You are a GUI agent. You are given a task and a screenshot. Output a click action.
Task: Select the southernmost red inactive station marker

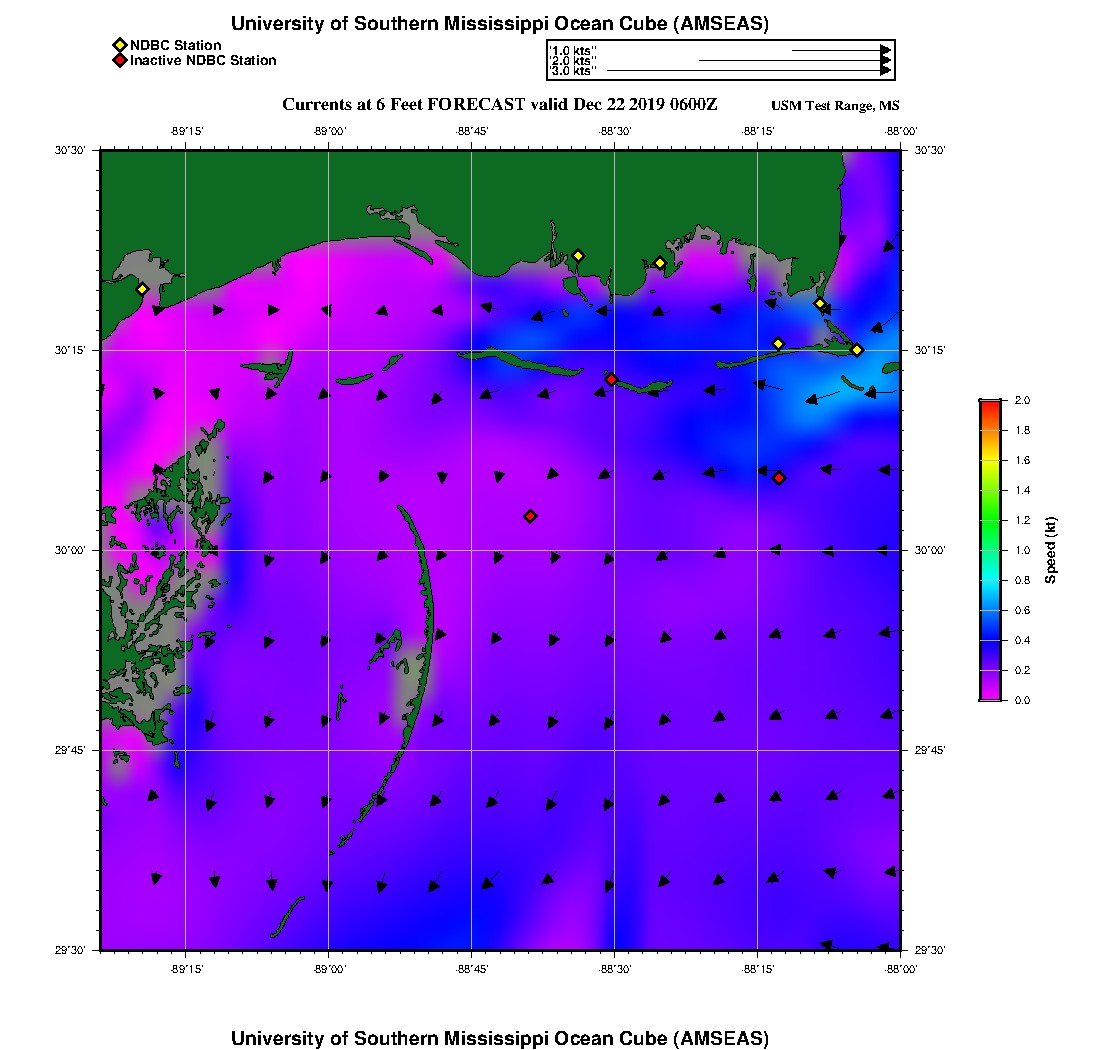coord(530,516)
